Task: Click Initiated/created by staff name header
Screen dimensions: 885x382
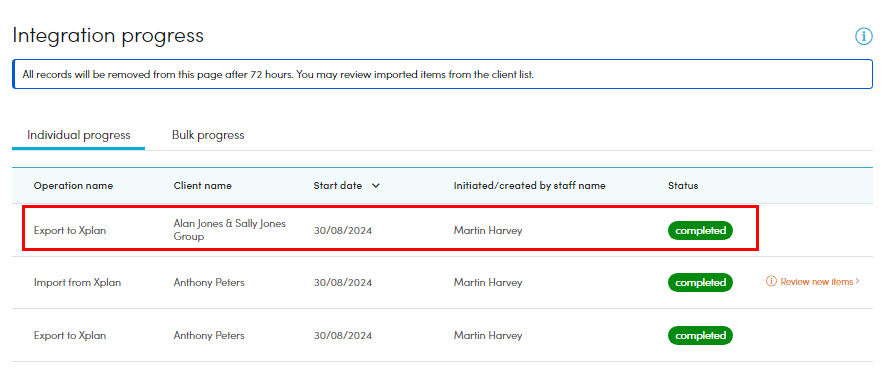Action: pyautogui.click(x=529, y=186)
